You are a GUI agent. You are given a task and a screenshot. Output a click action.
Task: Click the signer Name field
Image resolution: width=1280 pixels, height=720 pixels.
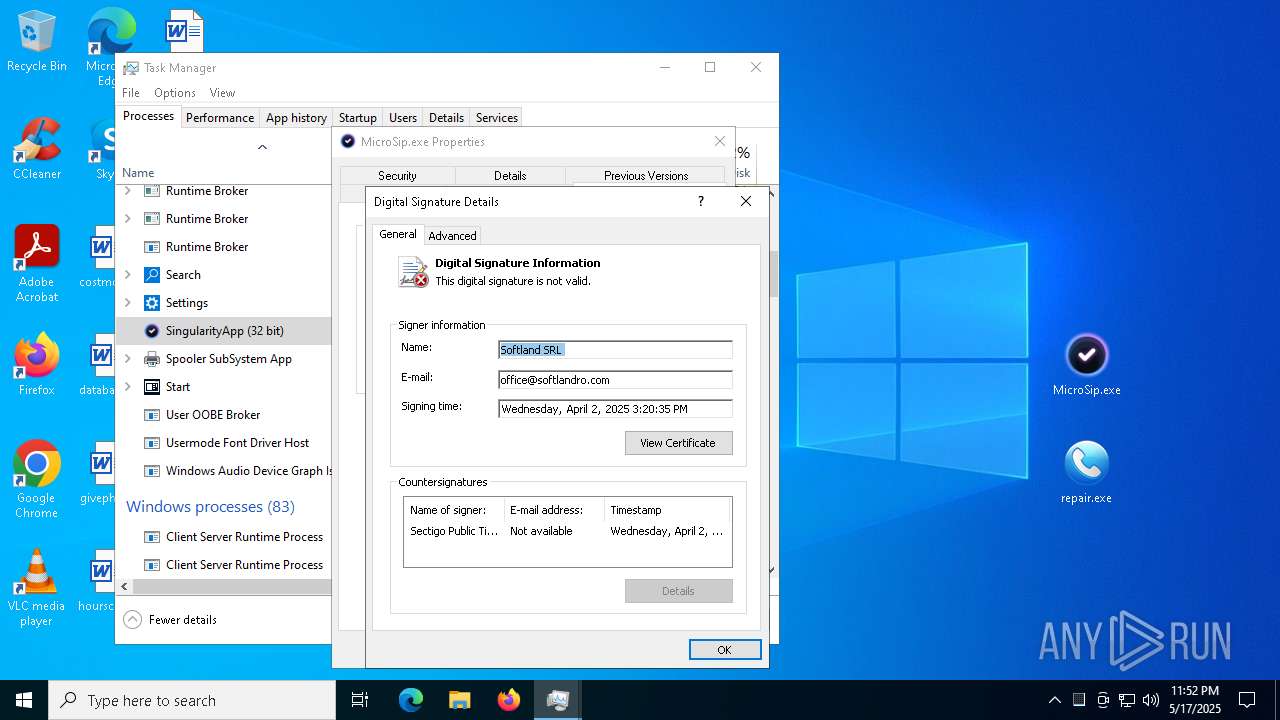point(615,350)
